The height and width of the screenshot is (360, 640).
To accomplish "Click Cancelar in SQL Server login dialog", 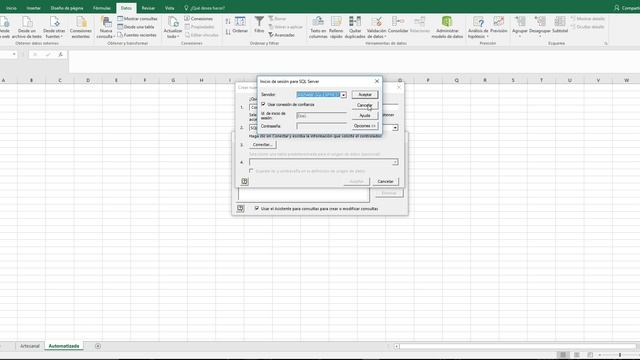I will click(x=365, y=105).
